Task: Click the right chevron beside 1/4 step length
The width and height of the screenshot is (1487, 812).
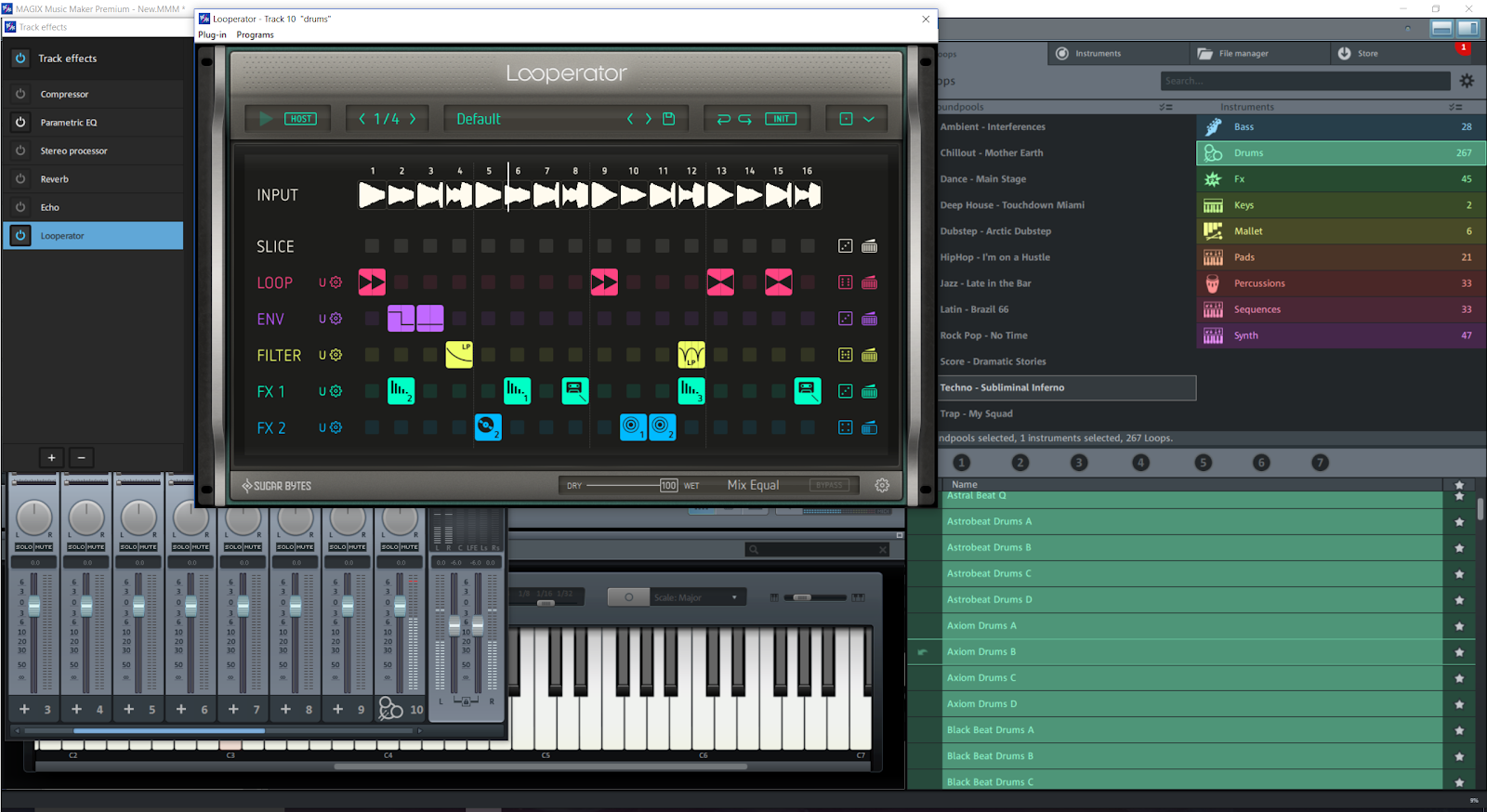Action: pyautogui.click(x=413, y=119)
